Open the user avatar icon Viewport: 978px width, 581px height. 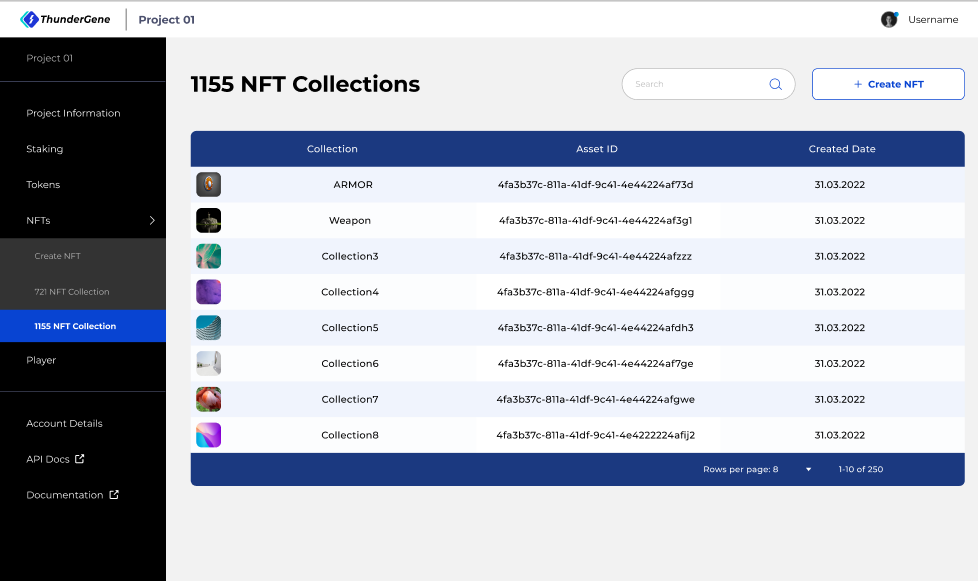889,19
